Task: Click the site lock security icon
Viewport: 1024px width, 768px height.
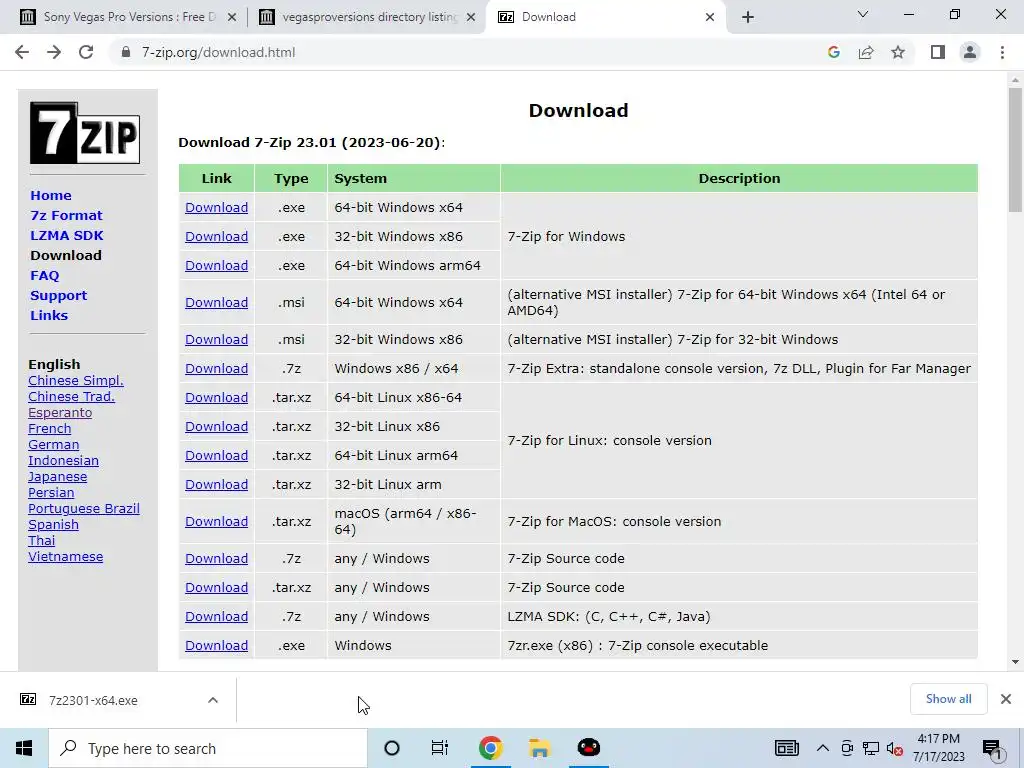Action: pos(126,52)
